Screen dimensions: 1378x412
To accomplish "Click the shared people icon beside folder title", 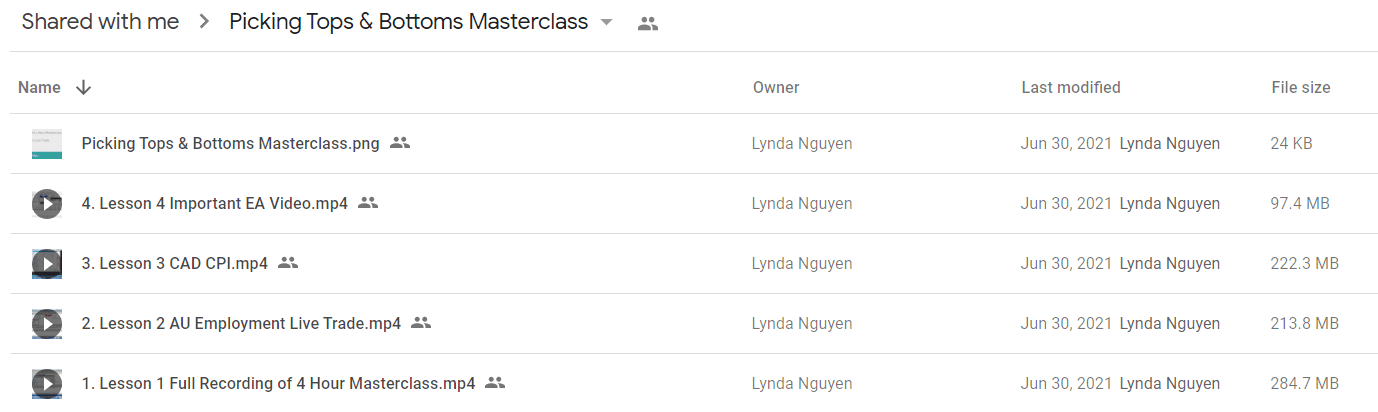I will 648,24.
